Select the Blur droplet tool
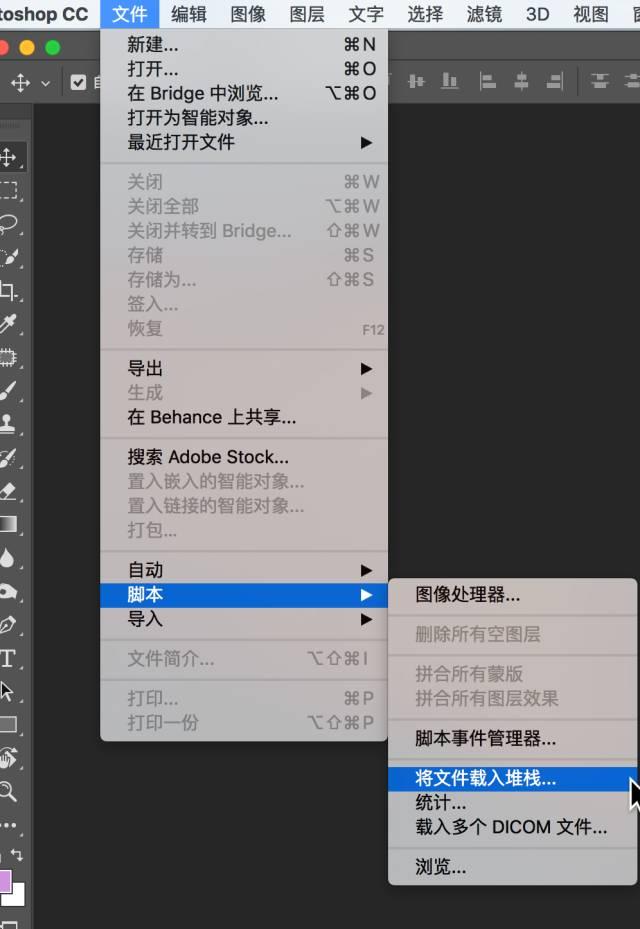This screenshot has width=640, height=929. click(7, 558)
